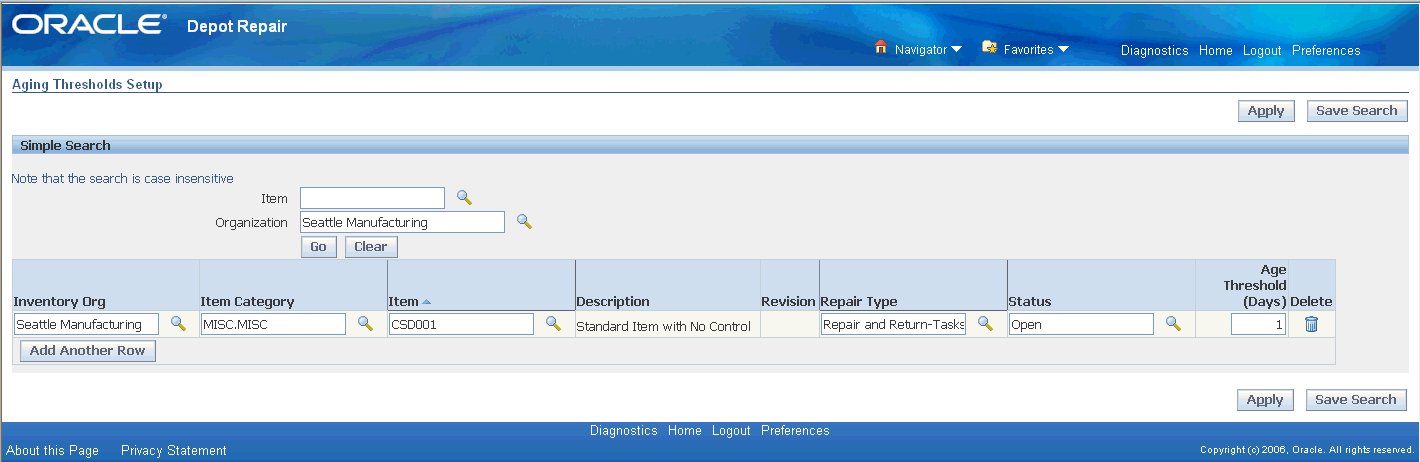Click the top Save Search button
This screenshot has width=1420, height=462.
[x=1357, y=111]
